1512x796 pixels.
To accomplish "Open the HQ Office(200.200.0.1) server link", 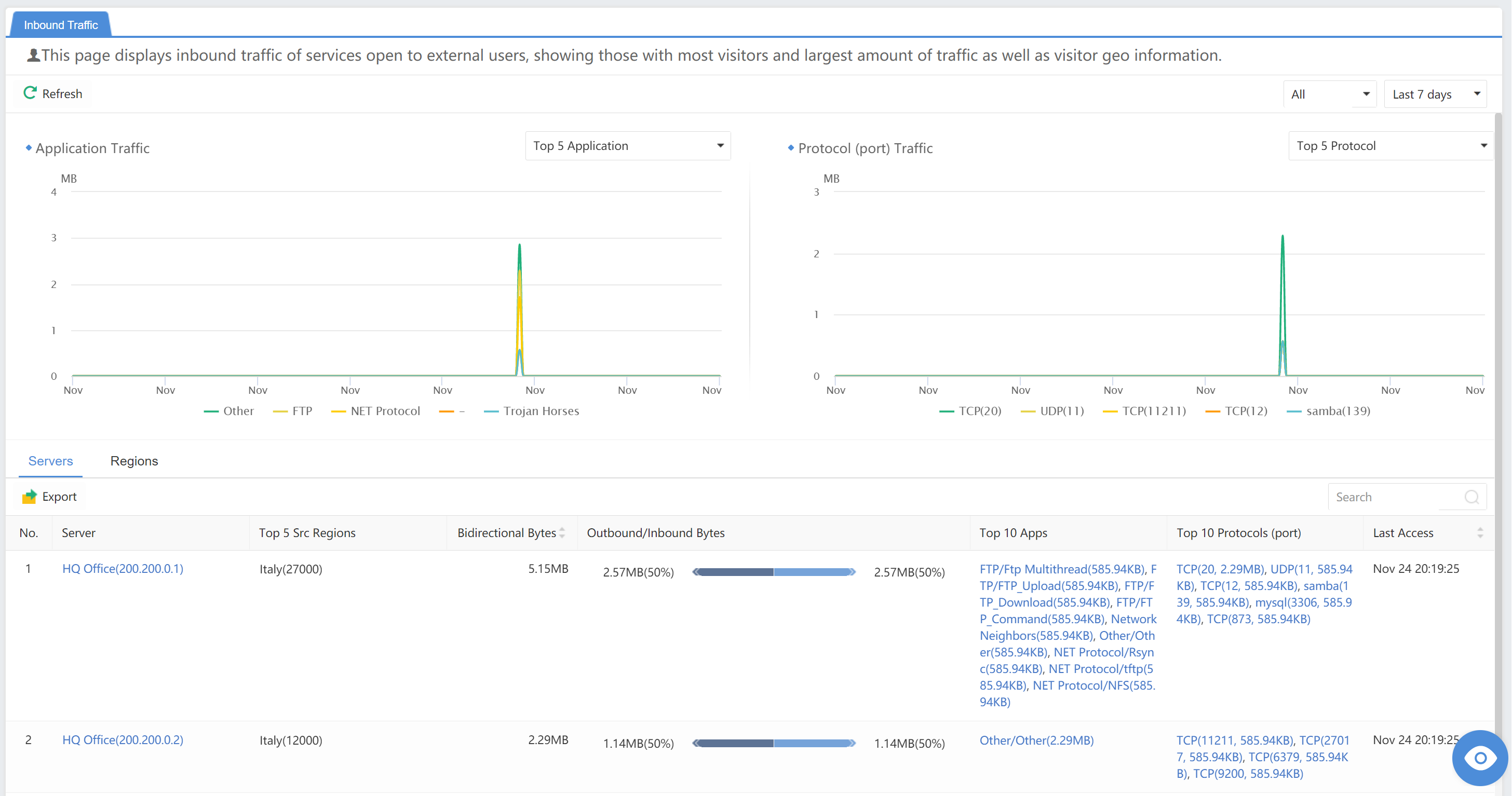I will coord(123,568).
